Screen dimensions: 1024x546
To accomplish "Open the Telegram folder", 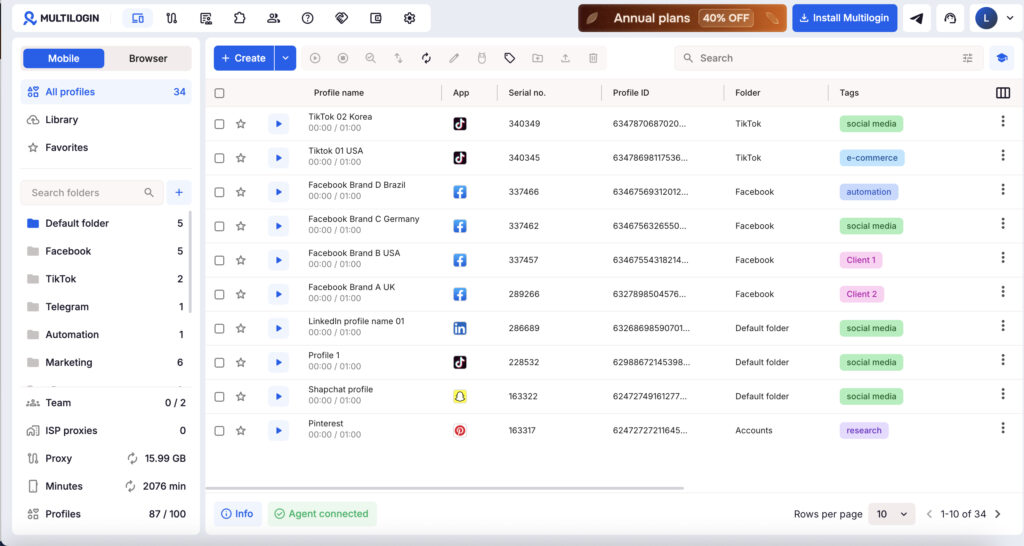I will pyautogui.click(x=104, y=307).
